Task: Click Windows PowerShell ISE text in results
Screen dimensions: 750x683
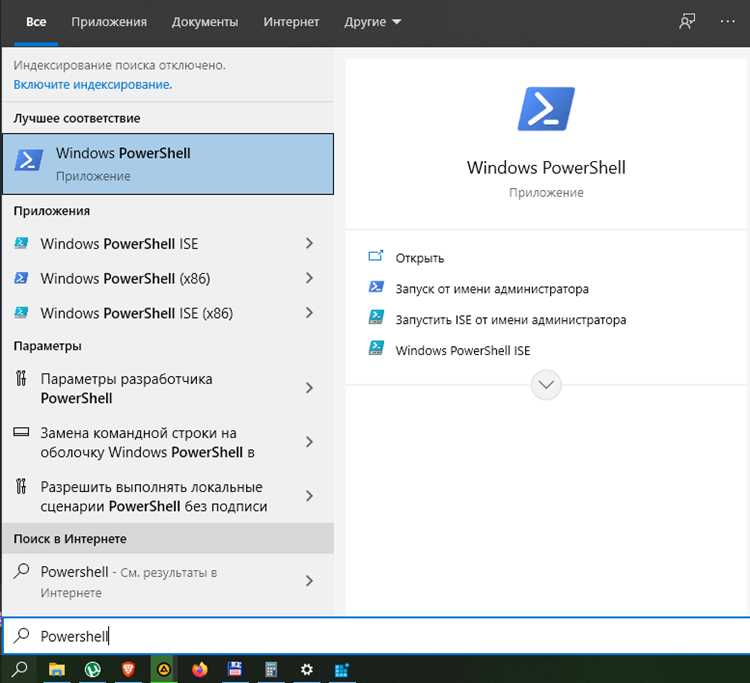Action: tap(119, 243)
